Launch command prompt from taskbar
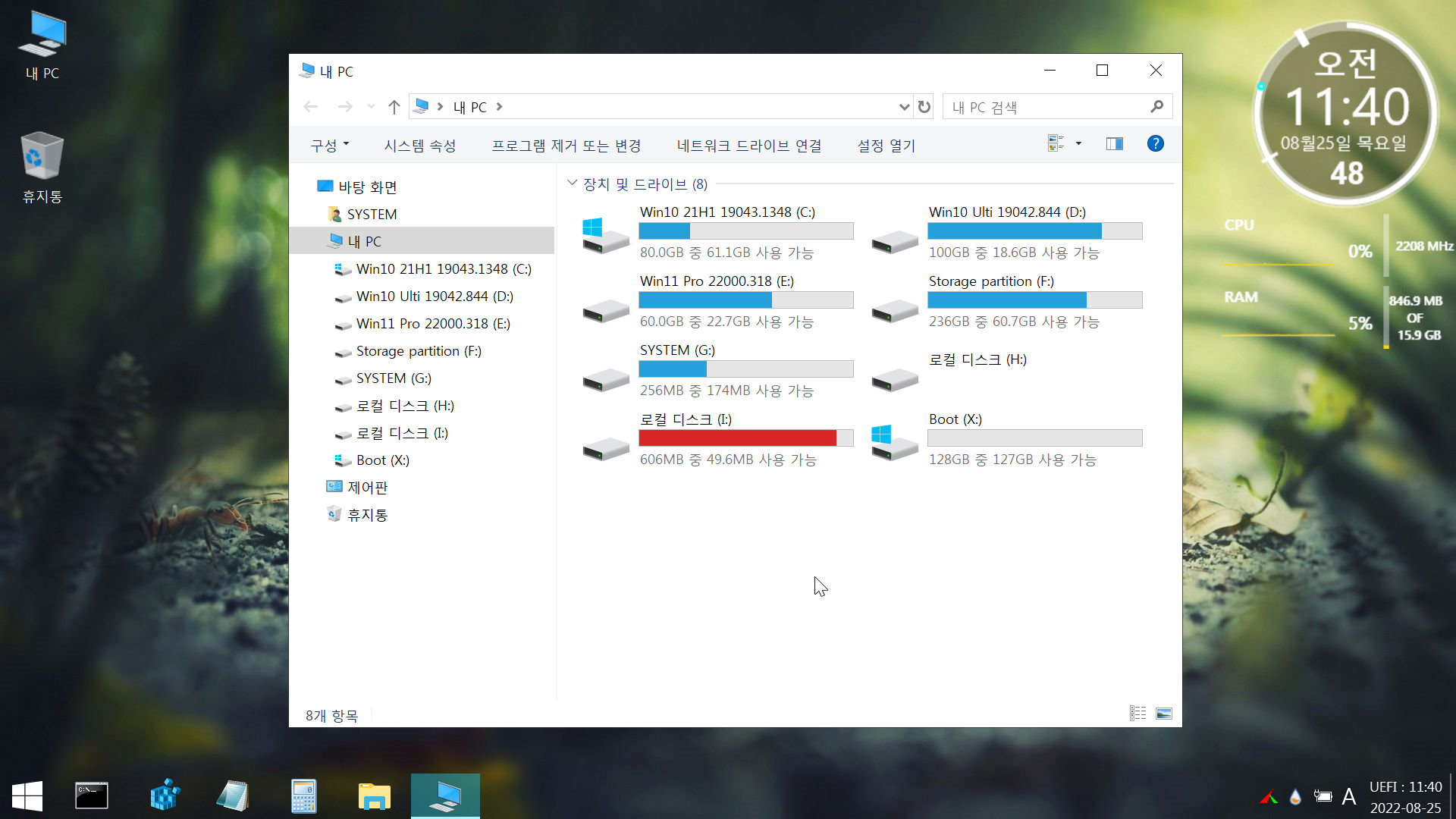This screenshot has height=819, width=1456. point(92,796)
